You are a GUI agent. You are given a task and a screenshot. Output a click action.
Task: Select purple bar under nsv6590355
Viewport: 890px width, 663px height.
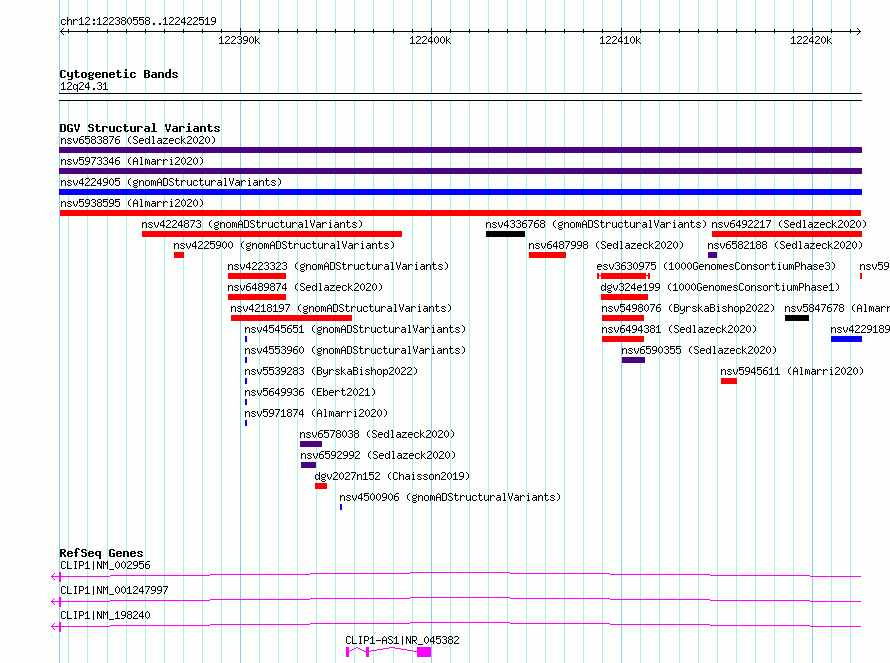pyautogui.click(x=633, y=360)
